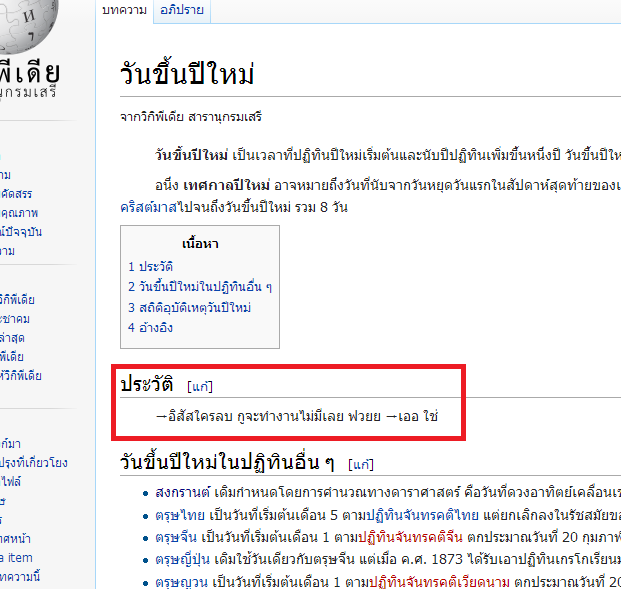
Task: Switch to the อภิปราย tab
Action: tap(182, 10)
